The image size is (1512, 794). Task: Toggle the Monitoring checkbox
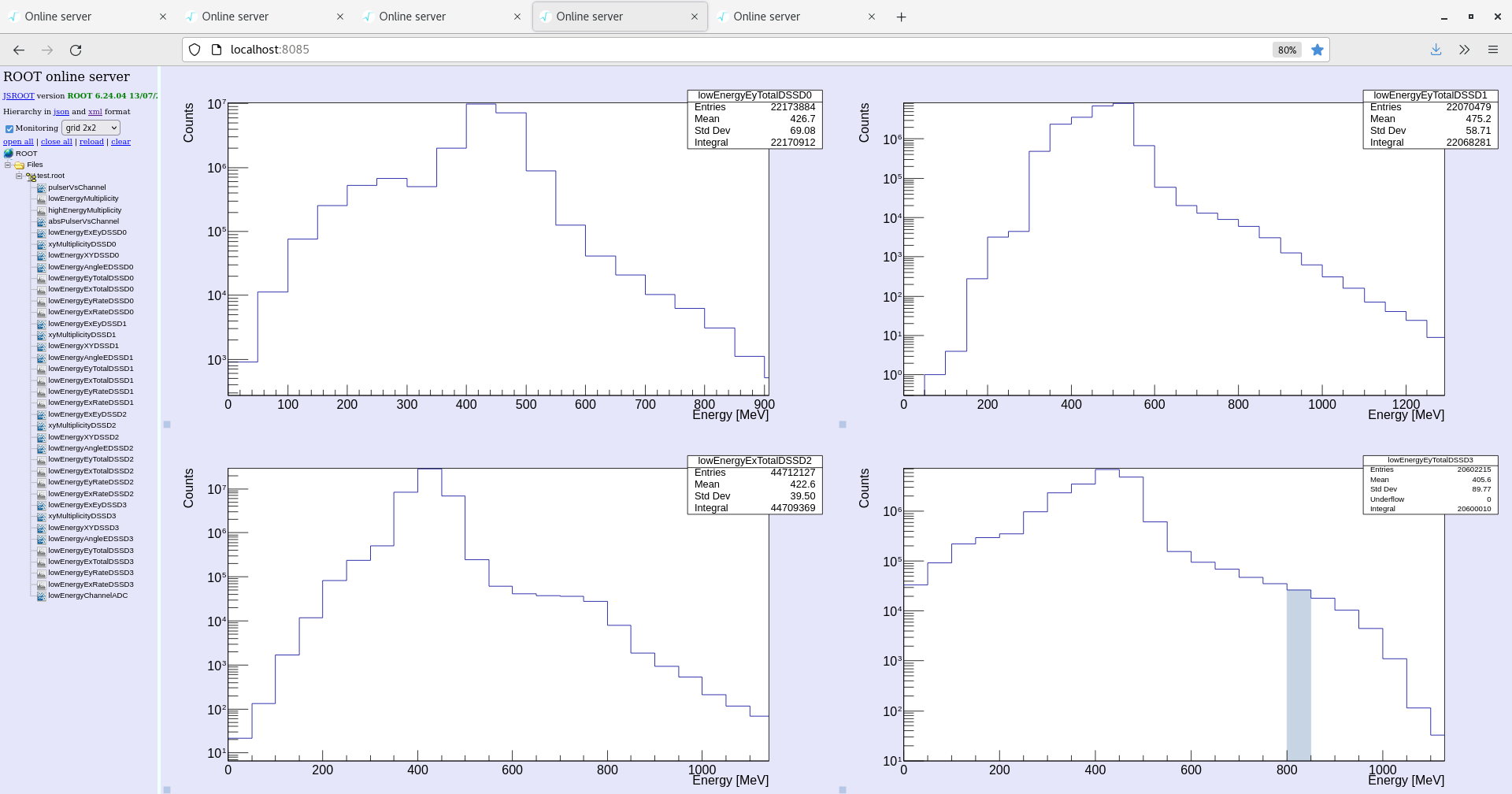[9, 128]
